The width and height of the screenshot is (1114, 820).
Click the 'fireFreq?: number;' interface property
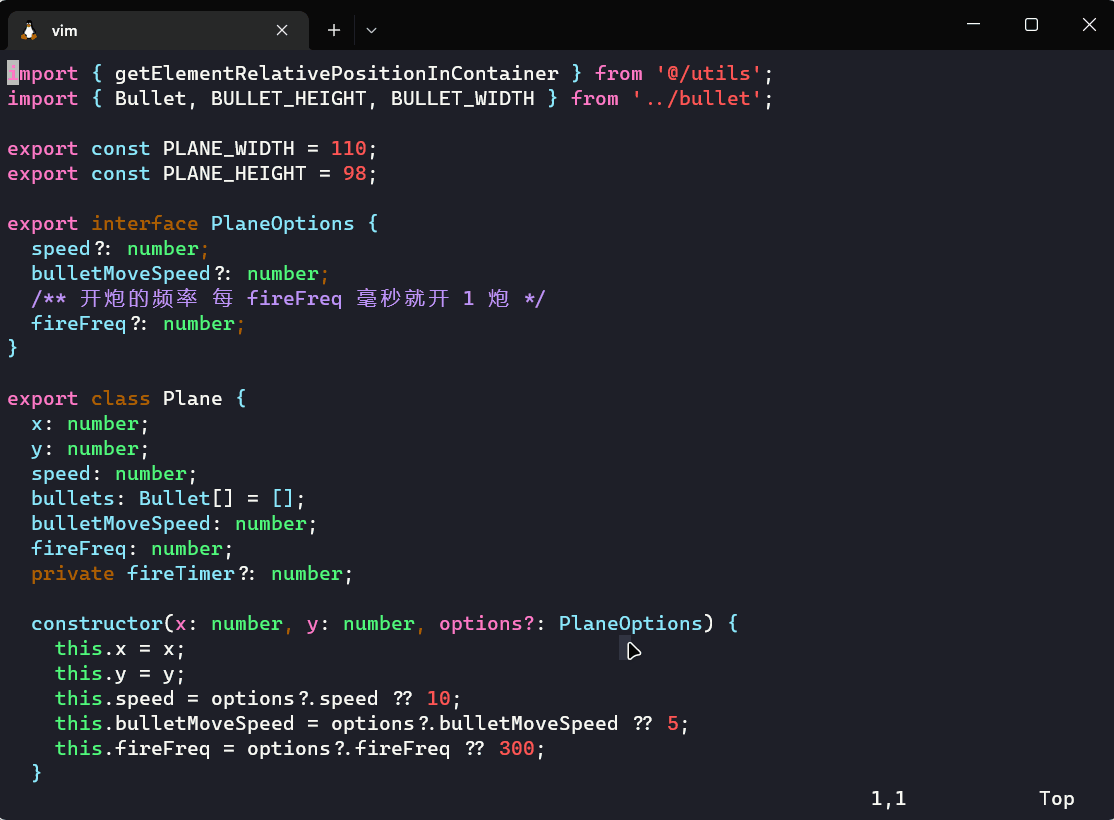138,323
